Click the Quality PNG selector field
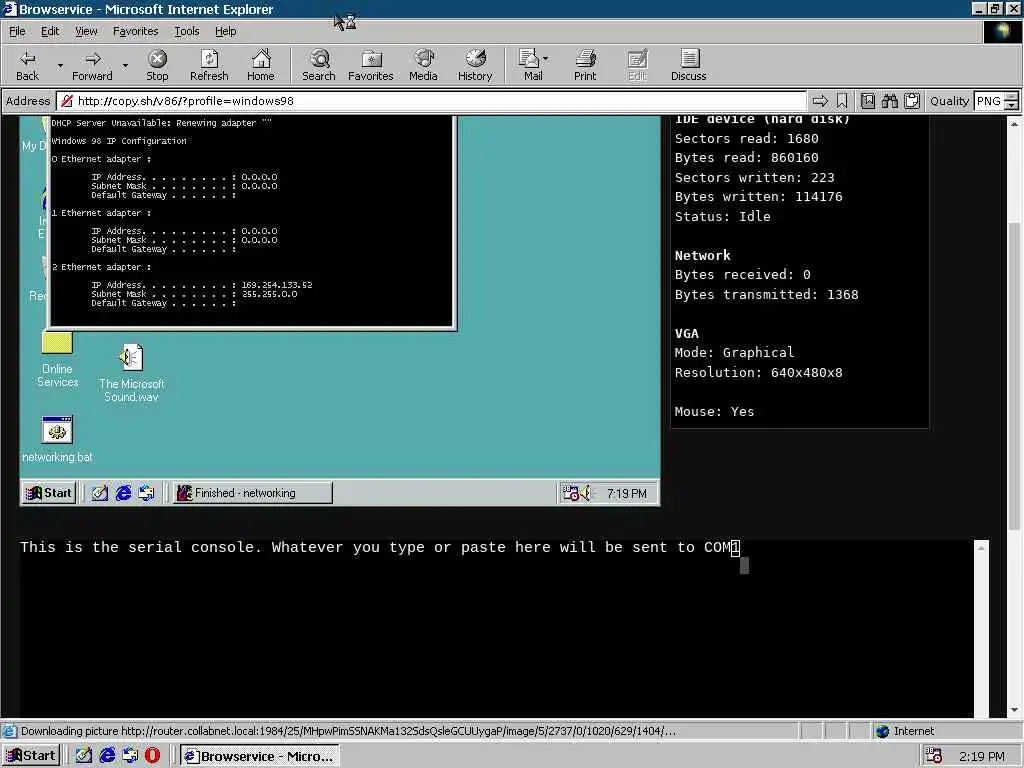Viewport: 1024px width, 768px height. coord(988,101)
